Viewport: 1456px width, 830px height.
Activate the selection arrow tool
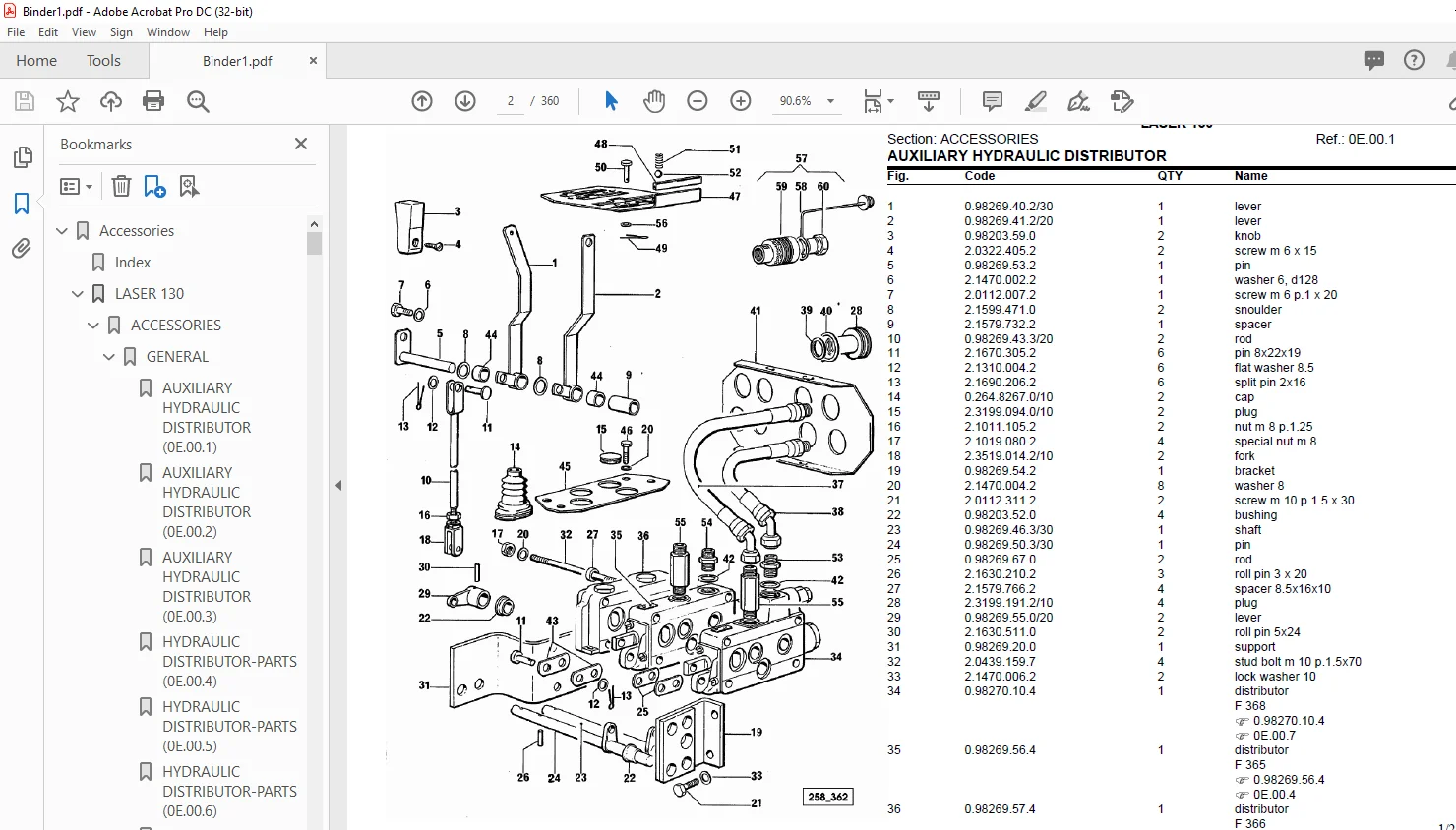coord(611,101)
